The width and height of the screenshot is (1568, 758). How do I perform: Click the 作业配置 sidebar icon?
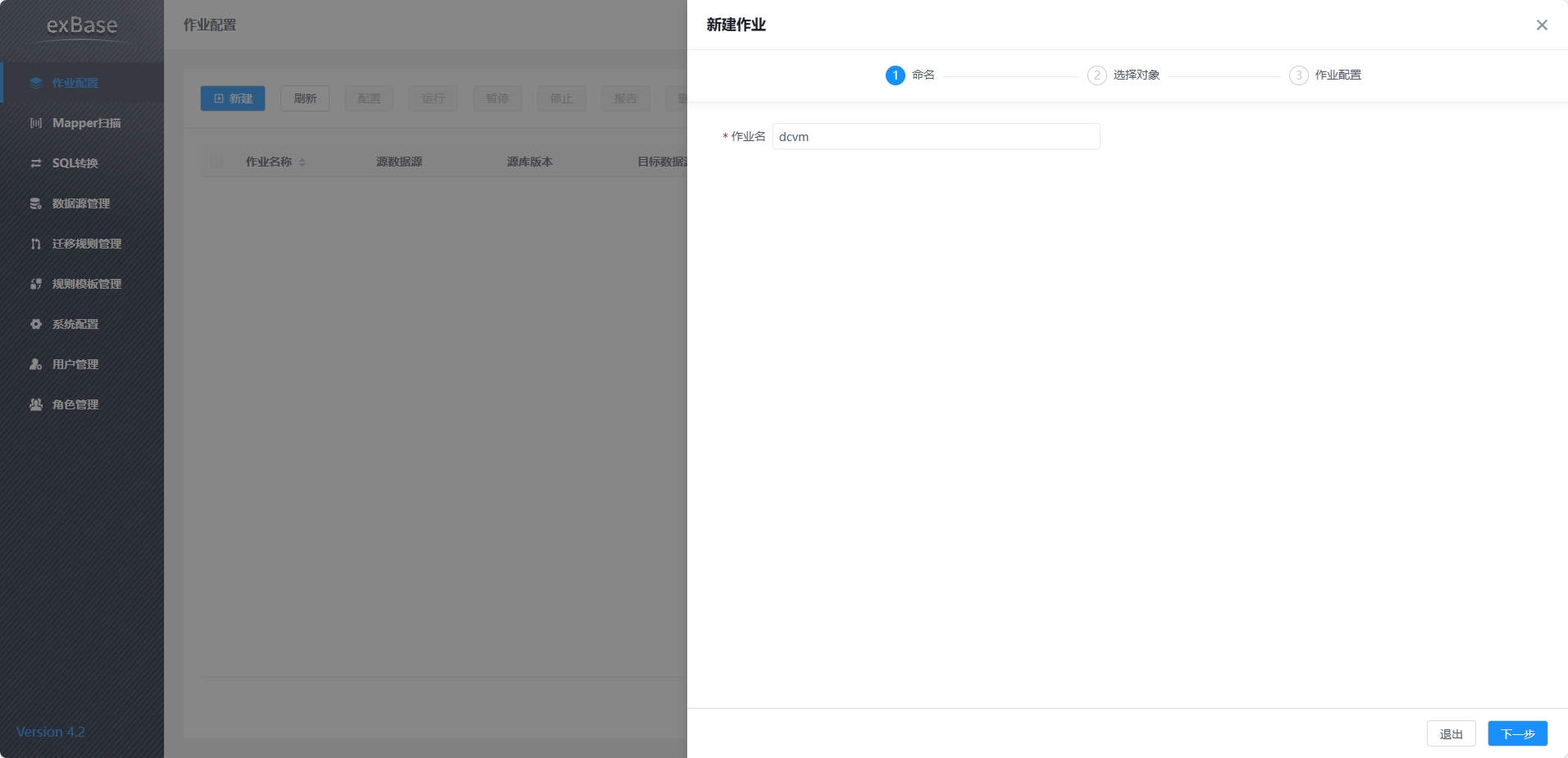tap(35, 83)
